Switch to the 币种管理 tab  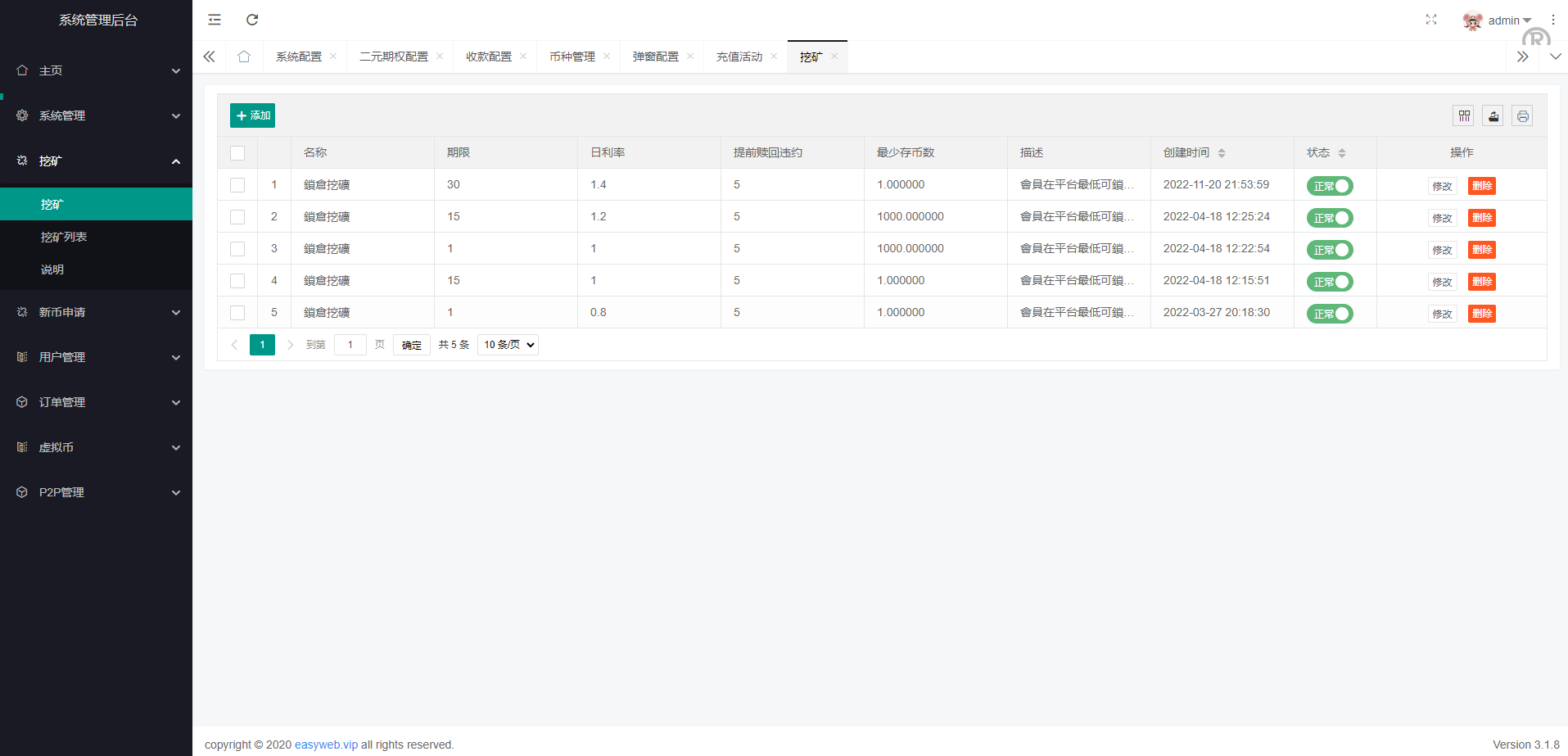click(x=572, y=57)
